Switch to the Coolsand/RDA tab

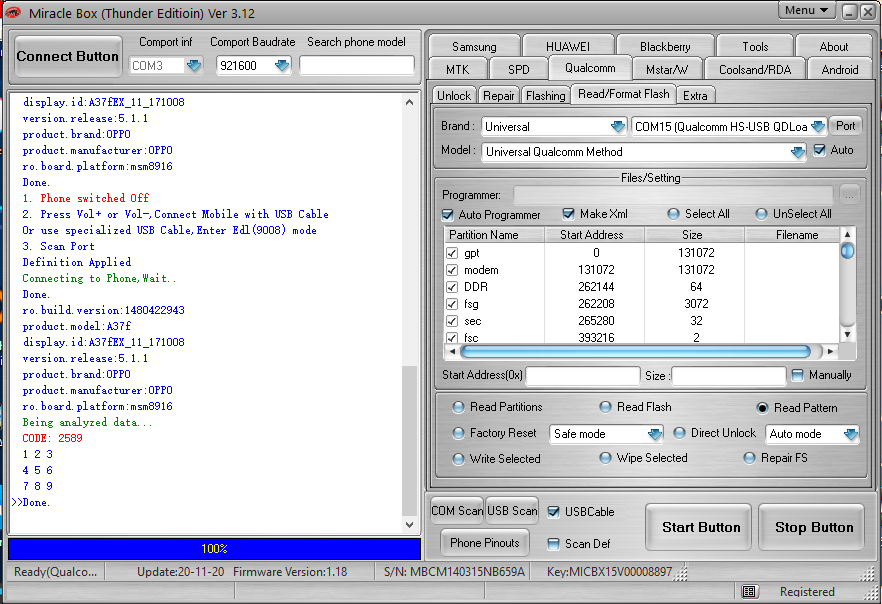pos(755,69)
